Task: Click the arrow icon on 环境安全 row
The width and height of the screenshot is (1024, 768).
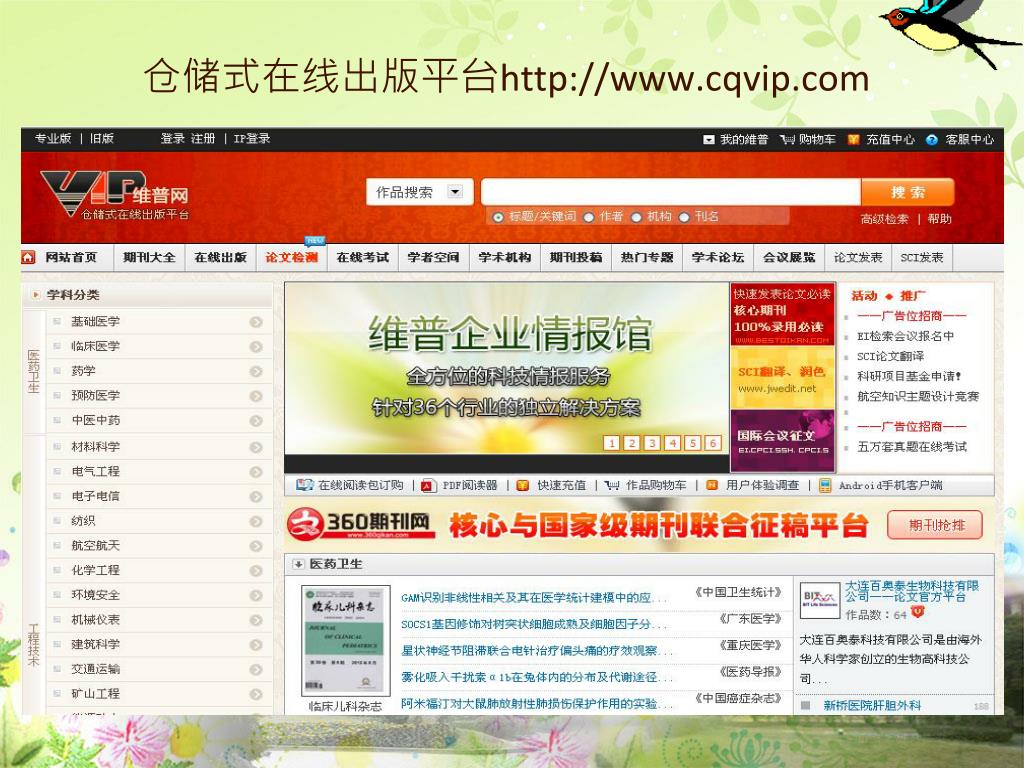Action: [x=256, y=596]
